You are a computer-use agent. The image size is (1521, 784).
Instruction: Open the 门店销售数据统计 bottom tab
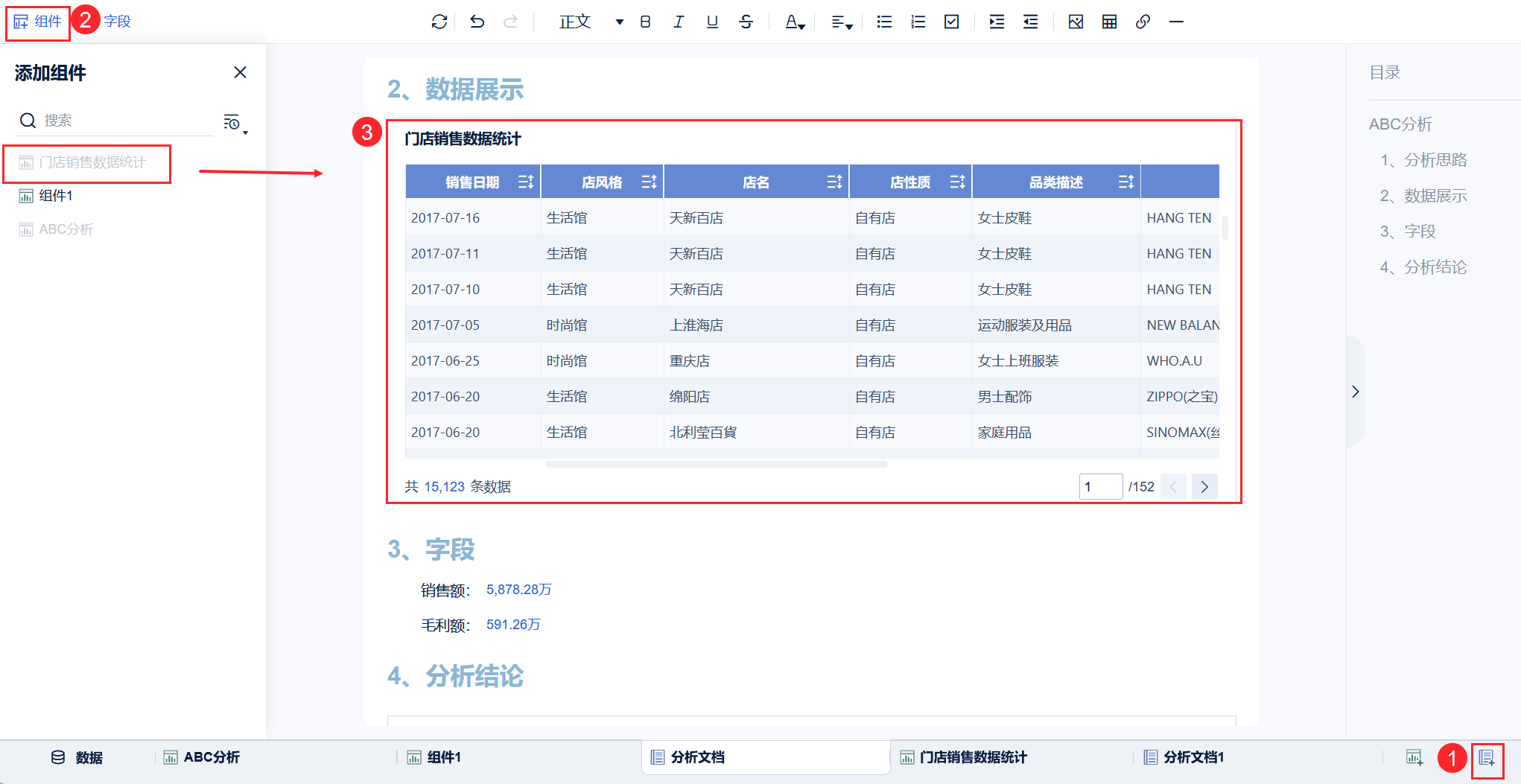click(963, 757)
